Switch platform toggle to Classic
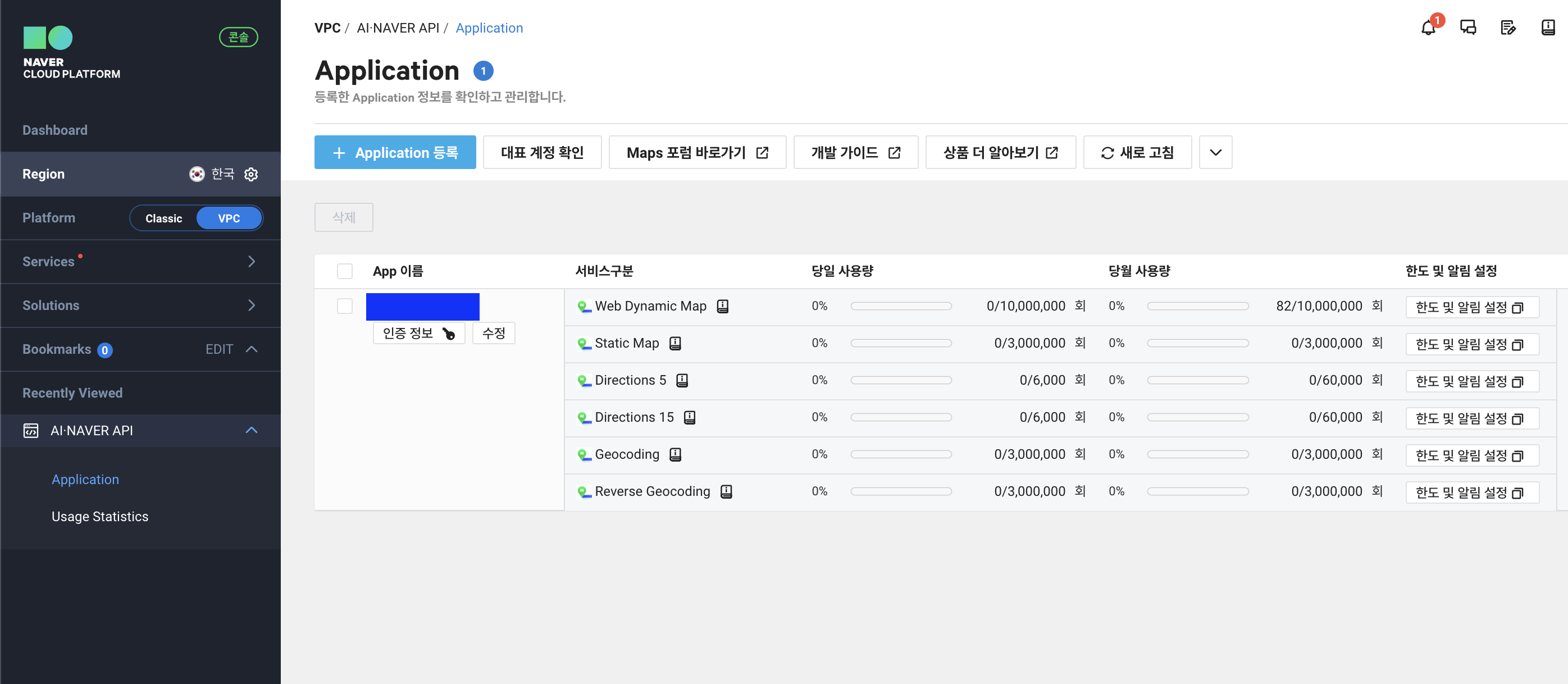Viewport: 1568px width, 684px height. pos(164,218)
